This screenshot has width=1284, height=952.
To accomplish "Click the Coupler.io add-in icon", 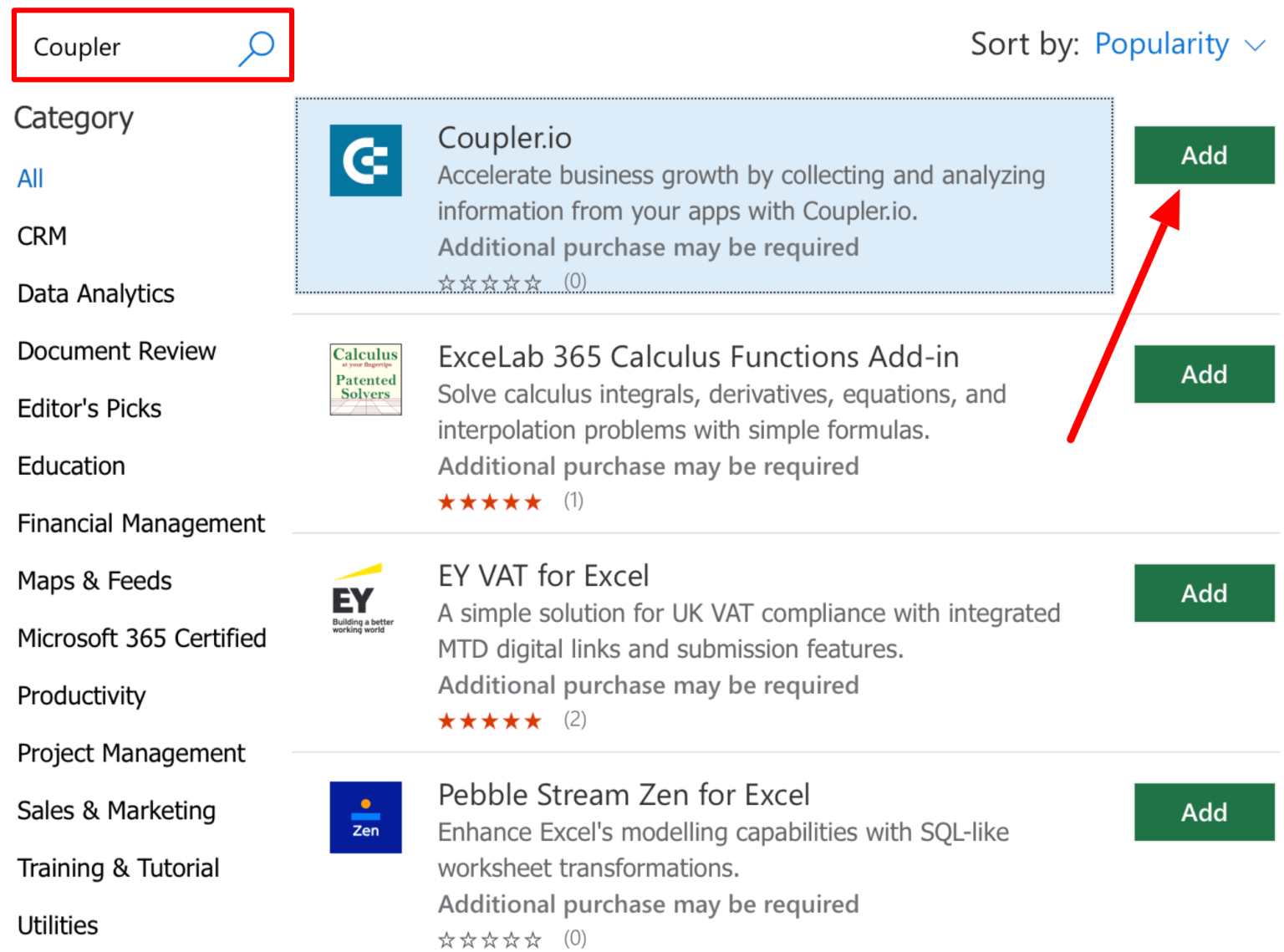I will 365,160.
